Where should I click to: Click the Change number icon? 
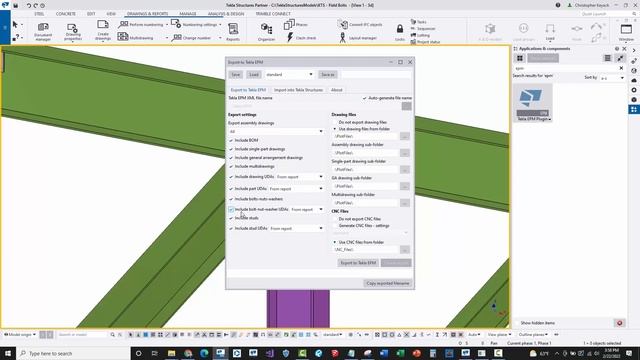[x=176, y=38]
